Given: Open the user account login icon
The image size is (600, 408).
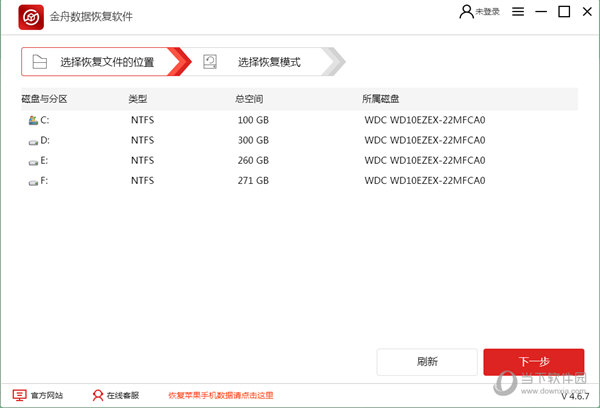Looking at the screenshot, I should point(466,12).
